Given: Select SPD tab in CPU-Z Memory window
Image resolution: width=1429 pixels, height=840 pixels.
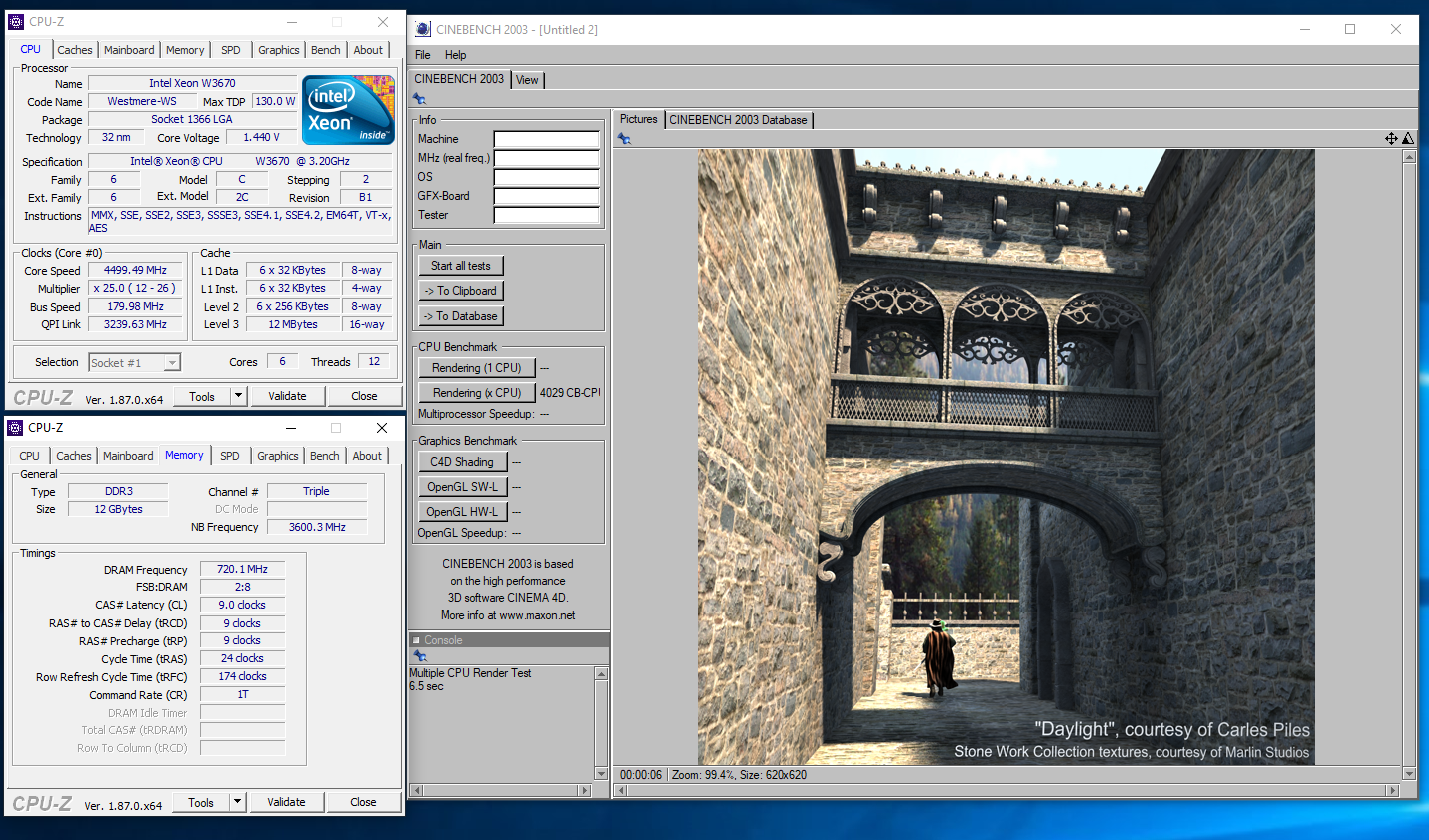Looking at the screenshot, I should click(230, 456).
